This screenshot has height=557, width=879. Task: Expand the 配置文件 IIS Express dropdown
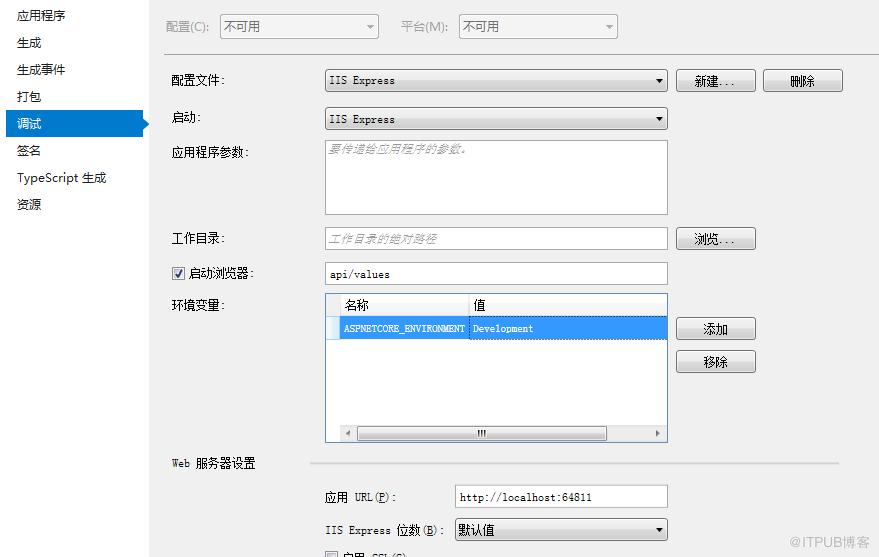pyautogui.click(x=496, y=81)
